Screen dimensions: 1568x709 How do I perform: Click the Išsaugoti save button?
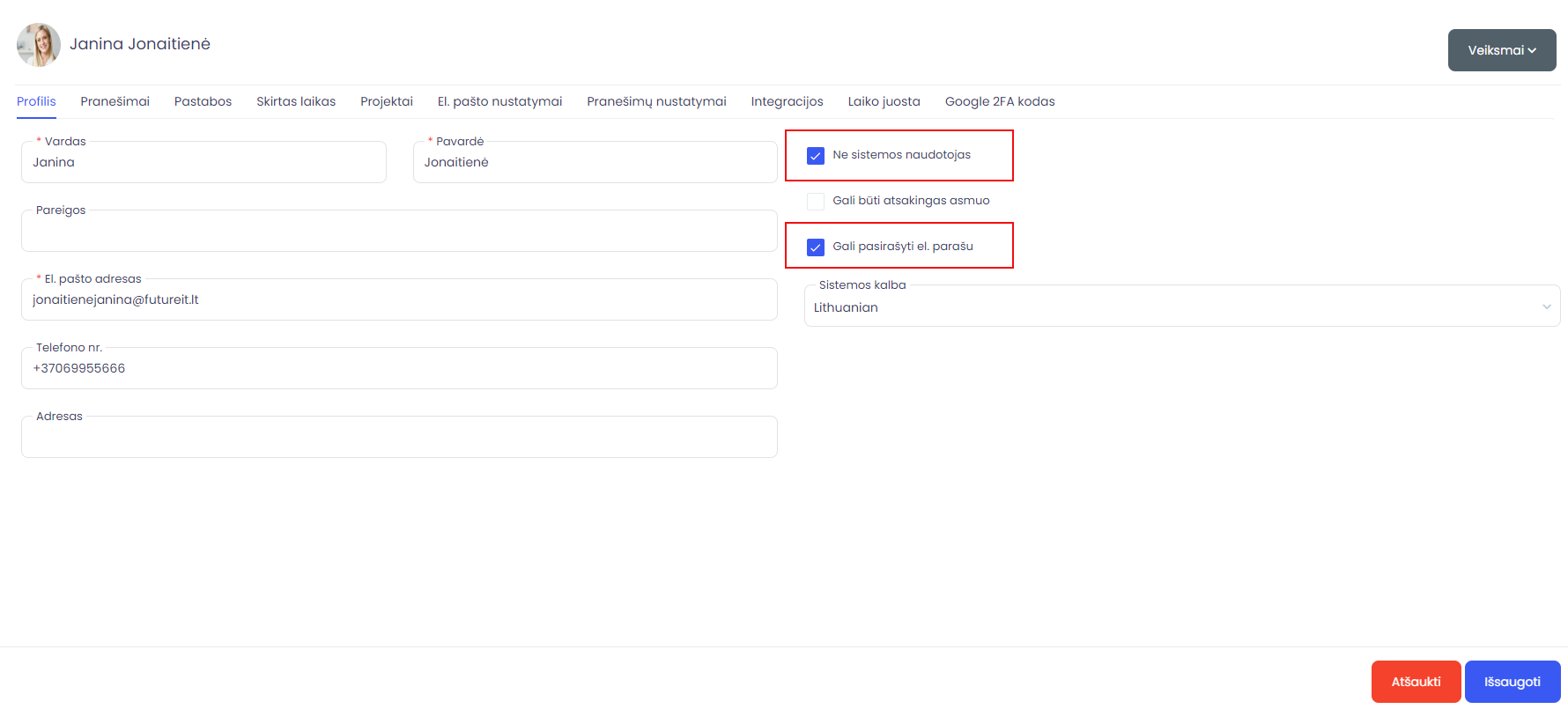click(1513, 682)
